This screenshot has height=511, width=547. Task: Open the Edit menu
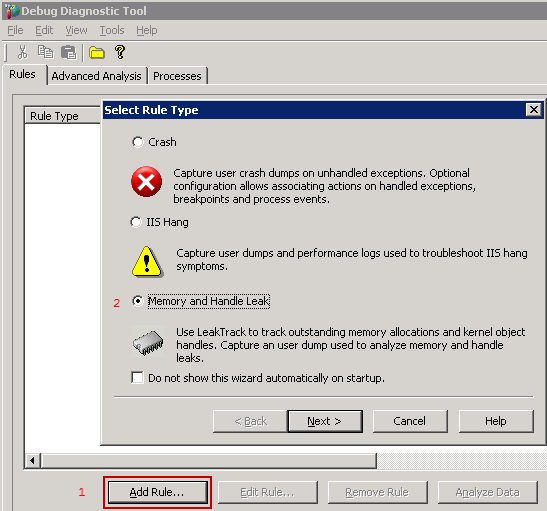click(x=44, y=30)
